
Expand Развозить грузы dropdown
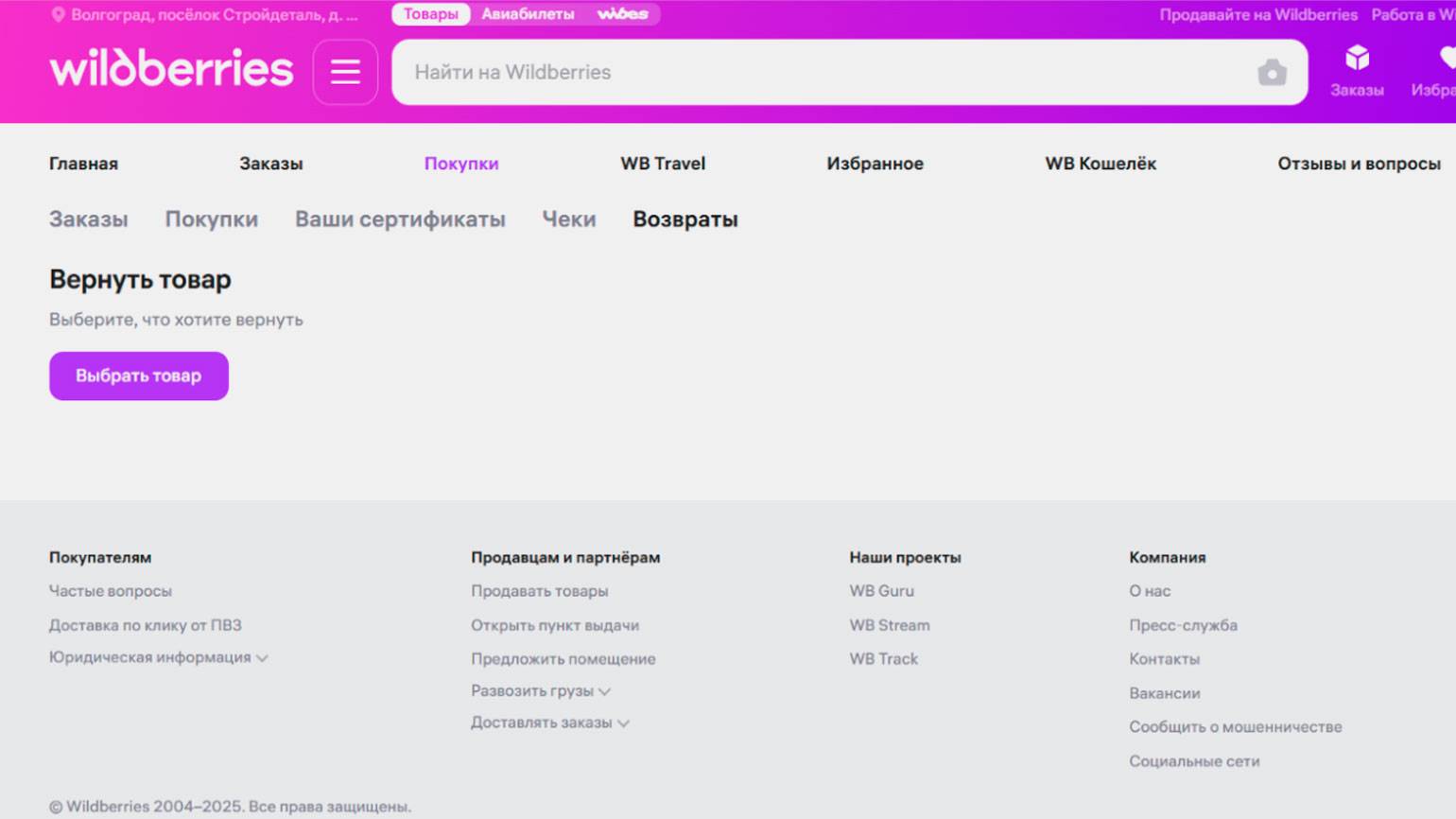pyautogui.click(x=541, y=691)
